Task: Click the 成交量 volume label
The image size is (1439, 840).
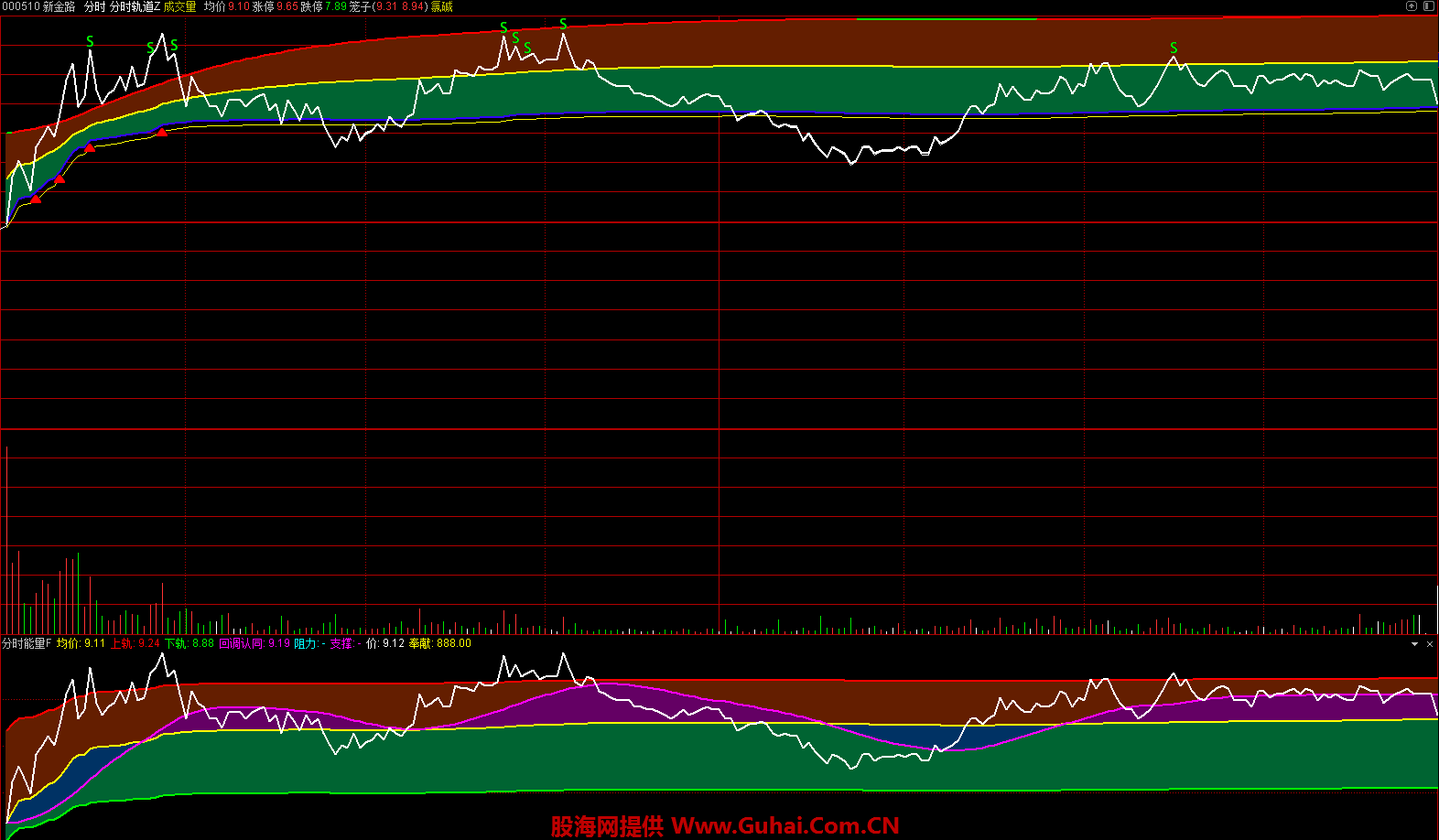Action: pyautogui.click(x=180, y=6)
